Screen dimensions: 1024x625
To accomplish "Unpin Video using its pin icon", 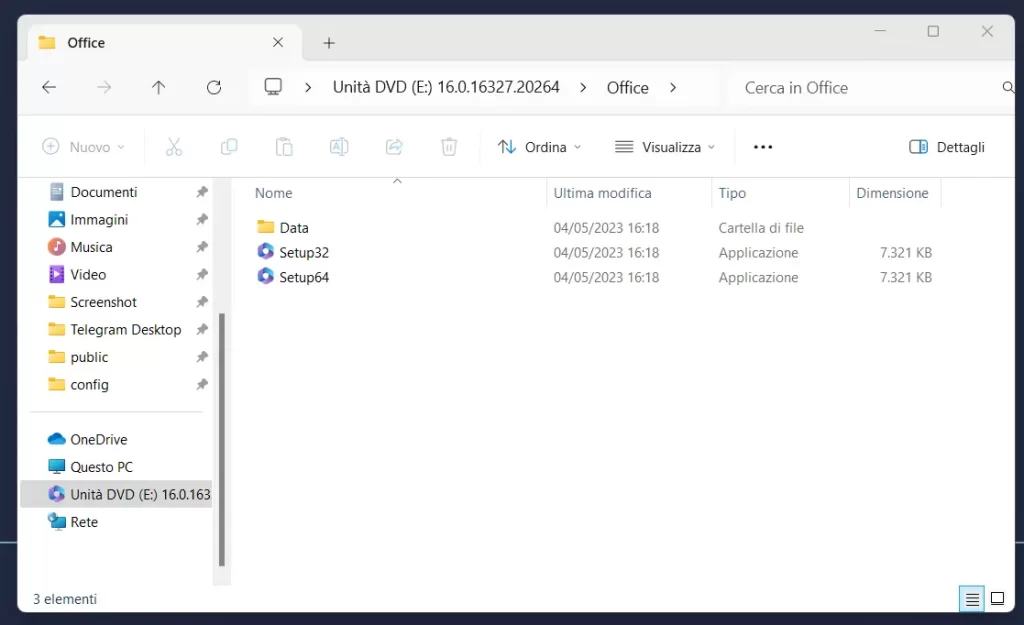I will pos(202,274).
